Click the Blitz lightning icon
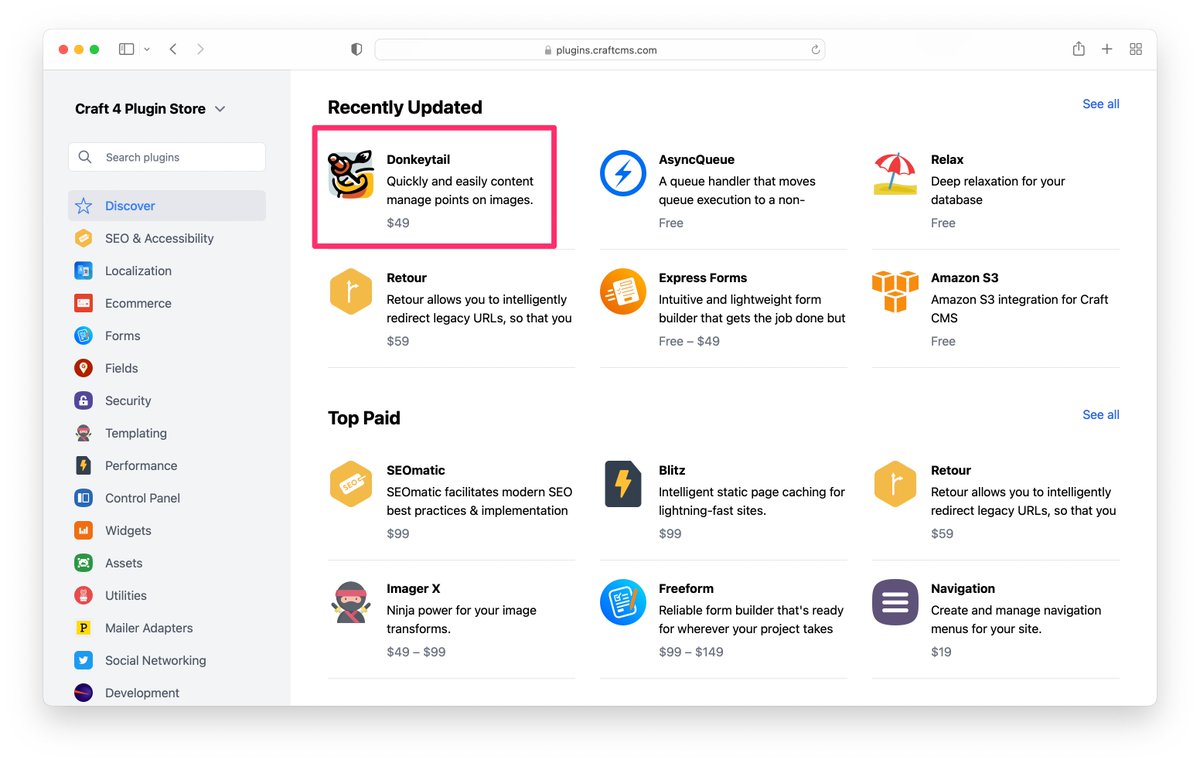Image resolution: width=1200 pixels, height=763 pixels. [623, 485]
